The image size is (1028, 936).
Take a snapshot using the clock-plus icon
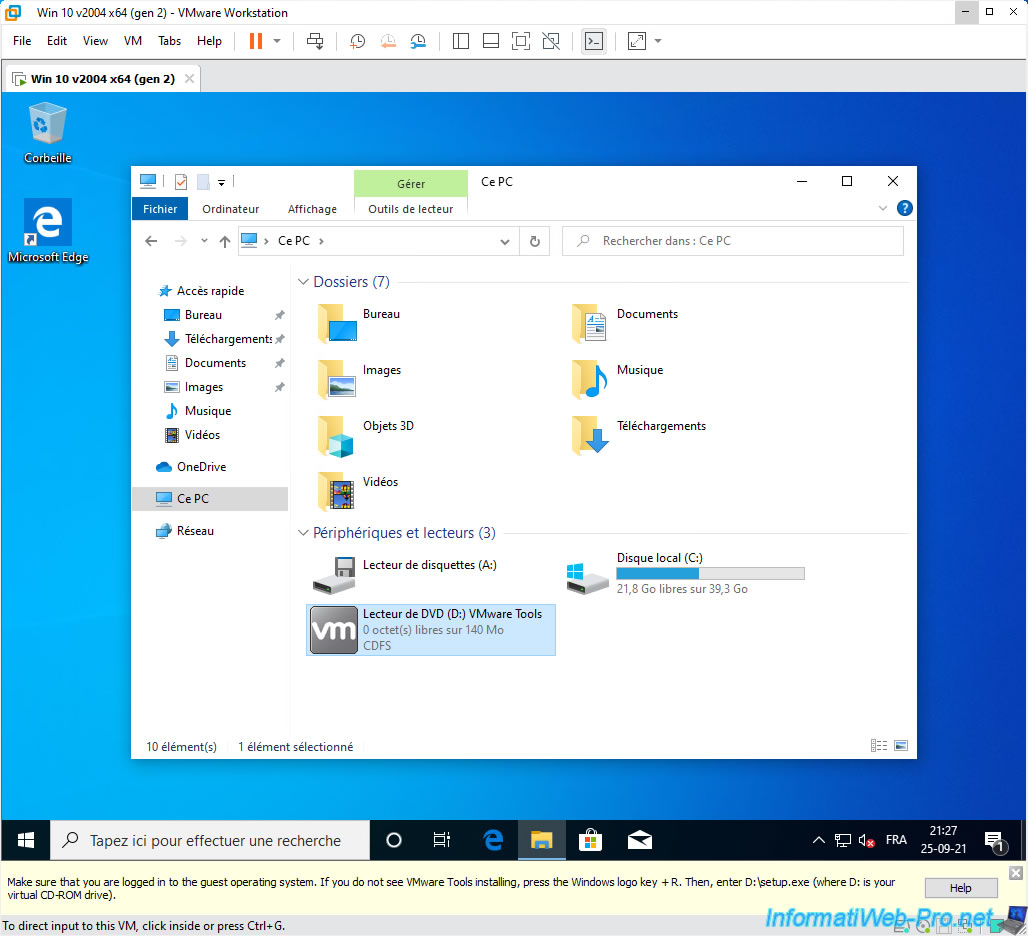[x=357, y=41]
